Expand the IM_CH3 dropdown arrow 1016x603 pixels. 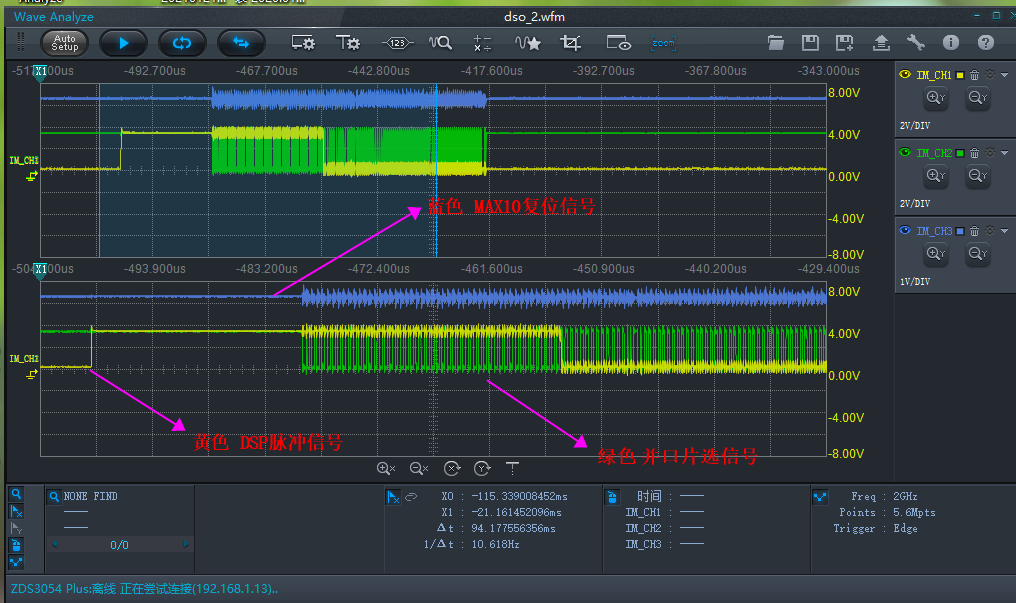point(1004,231)
